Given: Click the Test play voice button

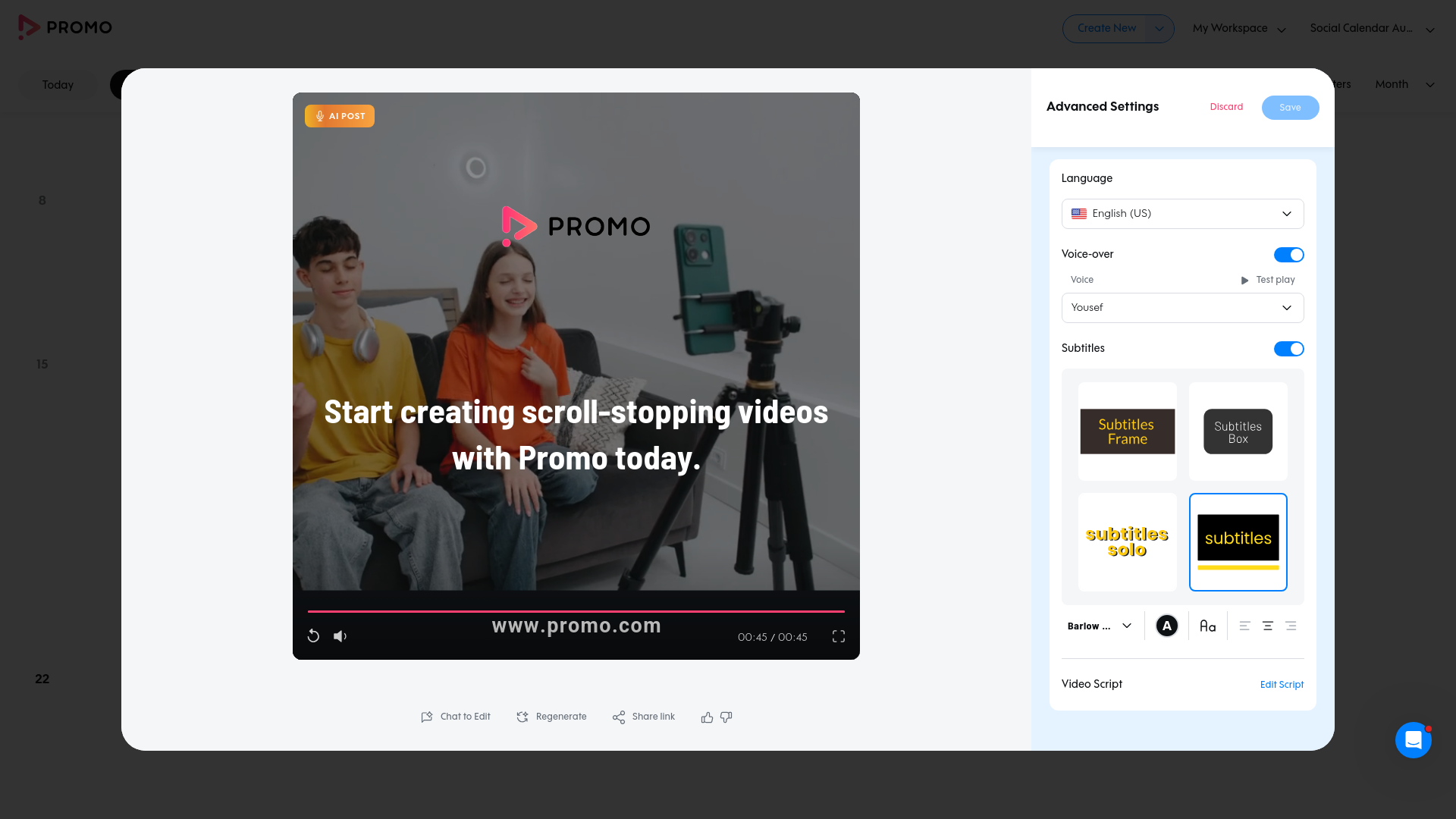Looking at the screenshot, I should pos(1268,280).
